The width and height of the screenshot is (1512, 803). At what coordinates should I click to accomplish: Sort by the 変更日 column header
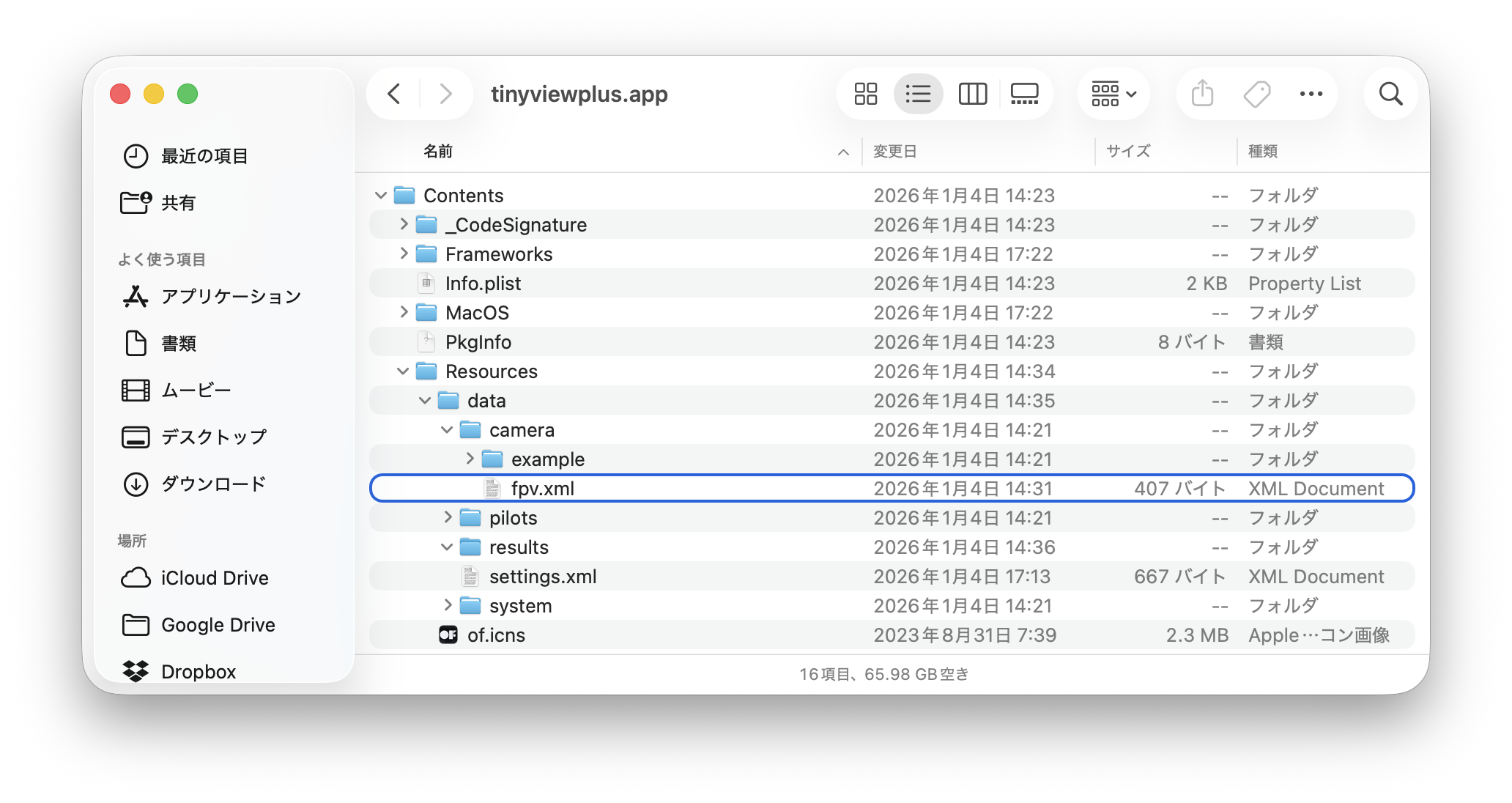[895, 152]
